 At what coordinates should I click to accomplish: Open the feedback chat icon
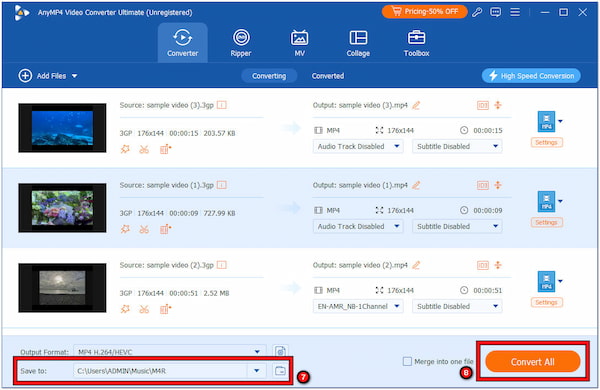495,12
